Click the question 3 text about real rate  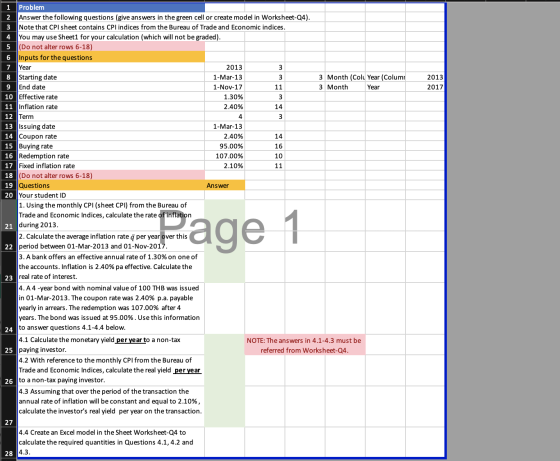(111, 267)
